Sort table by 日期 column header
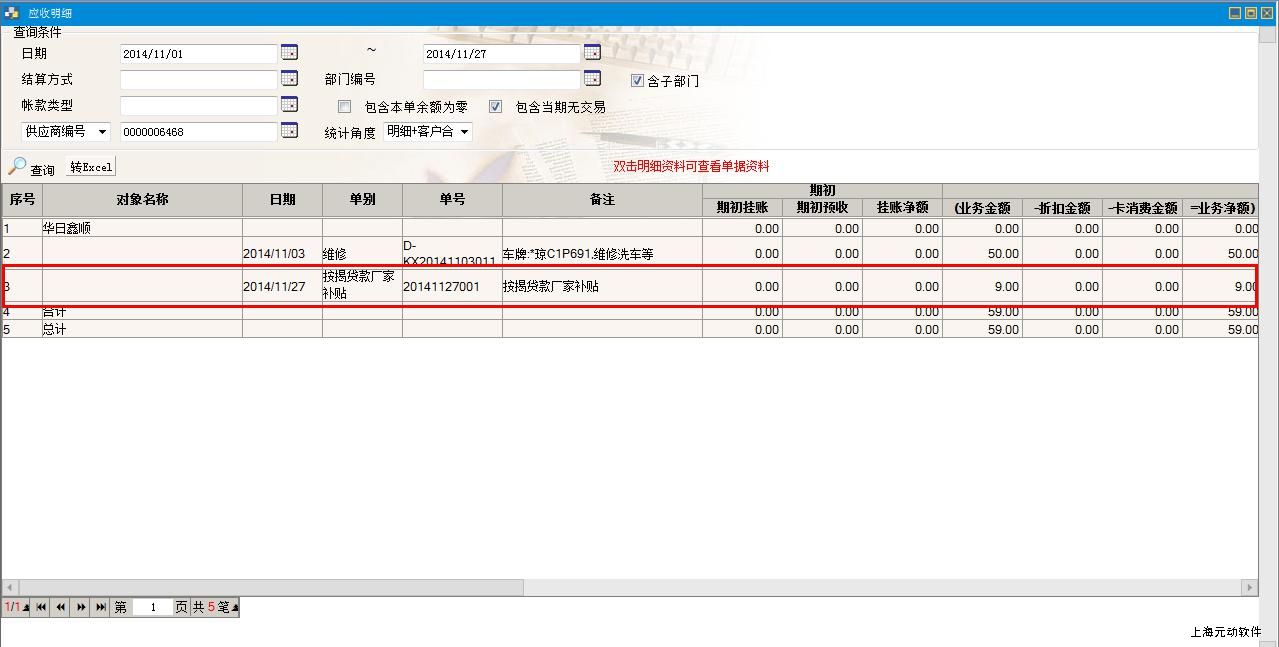Screen dimensions: 1279x647 [282, 199]
